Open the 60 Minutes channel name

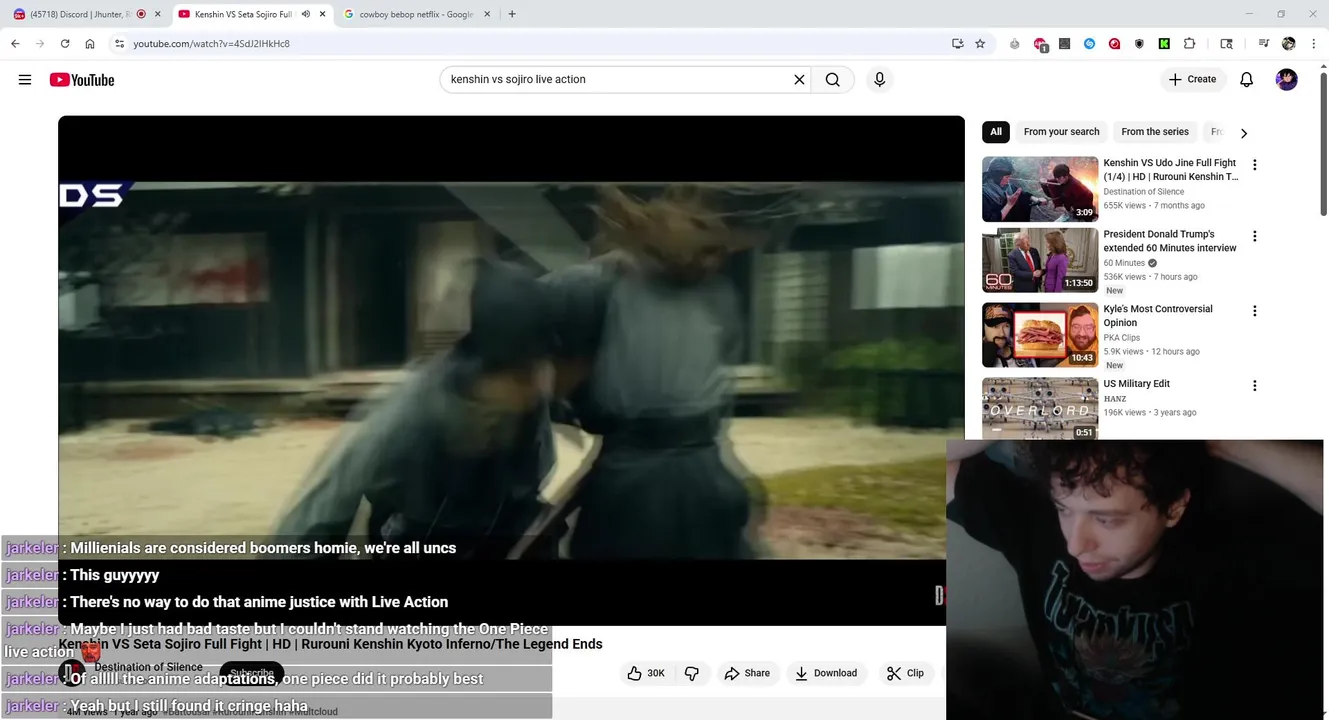[x=1124, y=263]
